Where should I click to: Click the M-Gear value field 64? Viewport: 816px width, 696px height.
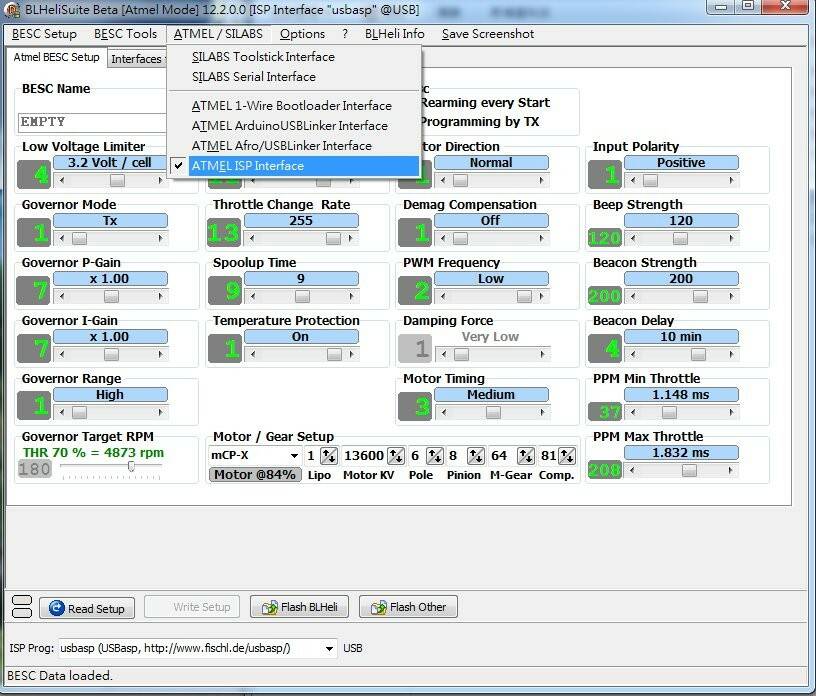click(501, 456)
